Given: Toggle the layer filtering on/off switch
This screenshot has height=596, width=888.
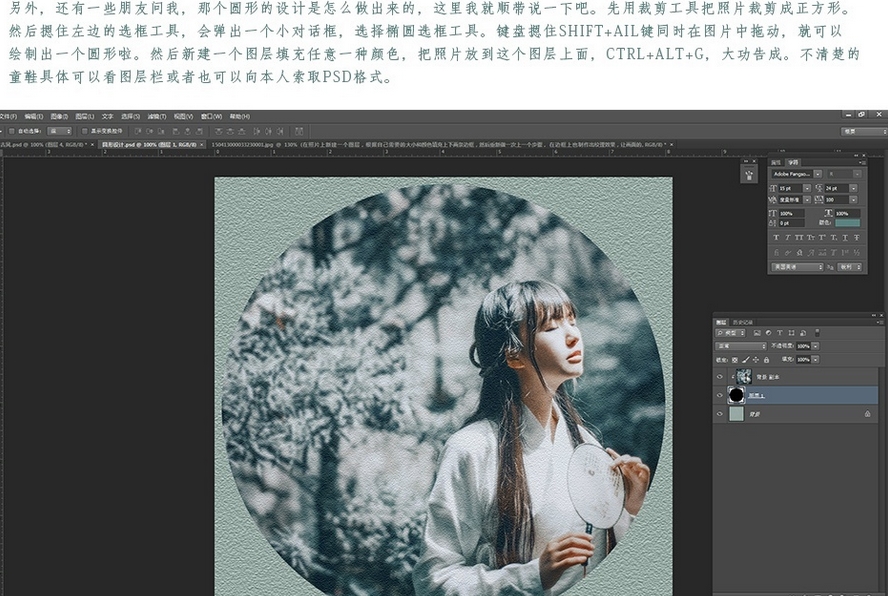Looking at the screenshot, I should tap(817, 333).
